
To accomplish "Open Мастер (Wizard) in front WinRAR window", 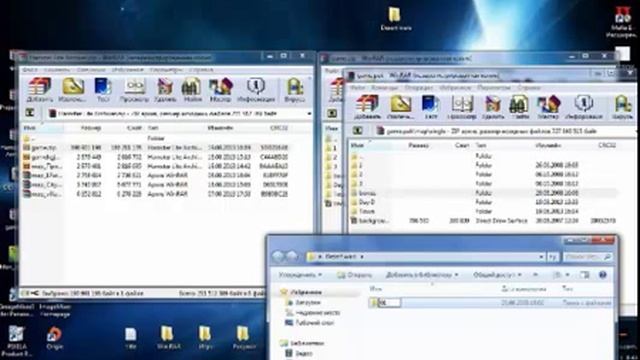I will 548,107.
